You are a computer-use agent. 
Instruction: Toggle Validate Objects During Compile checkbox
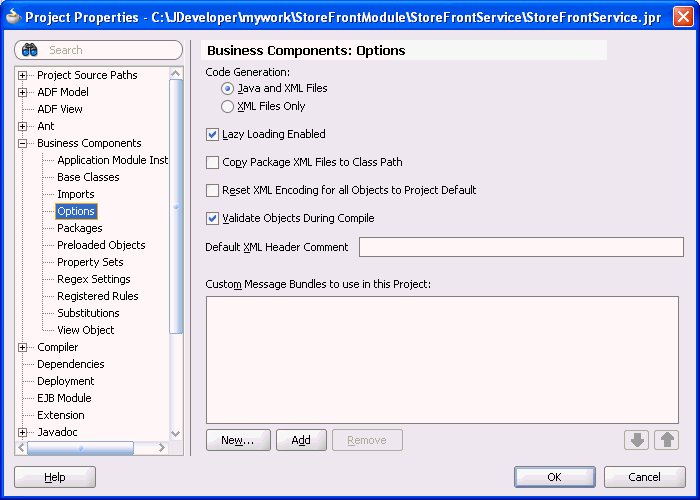212,218
